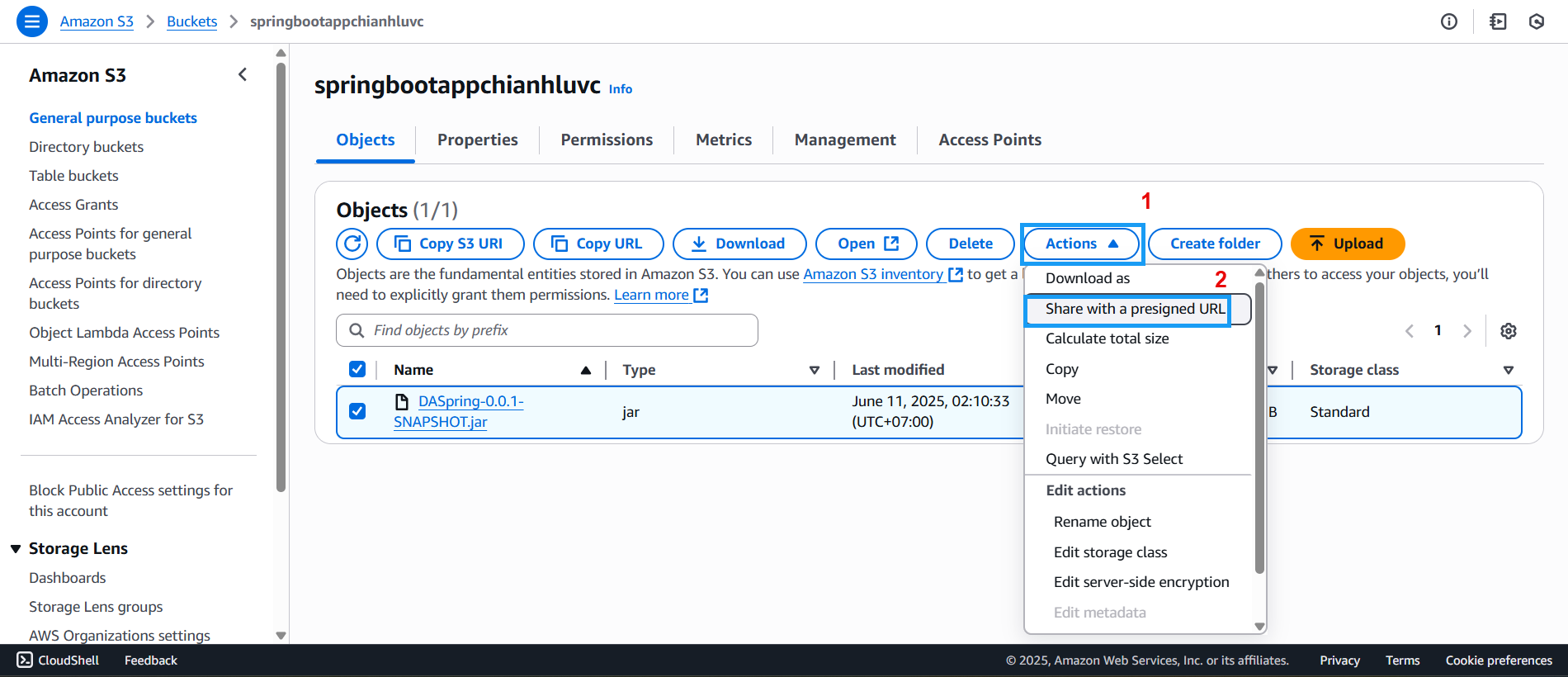The width and height of the screenshot is (1568, 677).
Task: Click the Copy URL button
Action: tap(598, 244)
